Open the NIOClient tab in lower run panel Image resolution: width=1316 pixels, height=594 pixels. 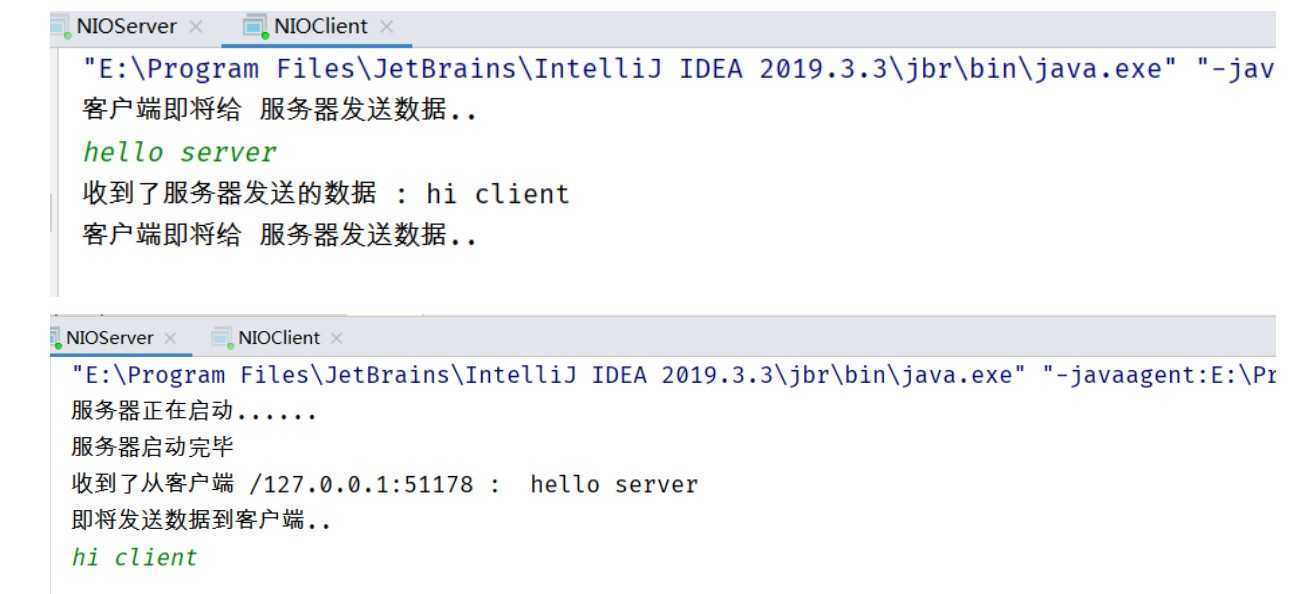point(279,338)
